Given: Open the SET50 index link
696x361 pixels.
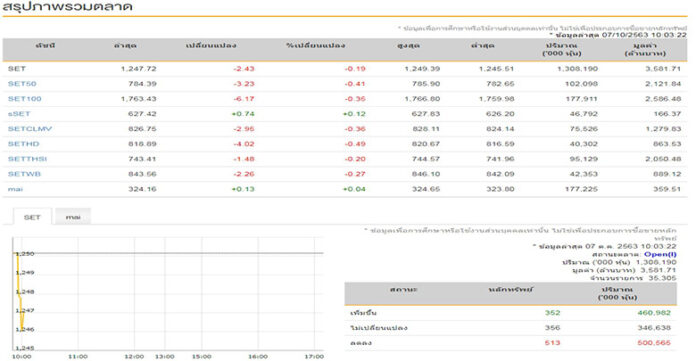Looking at the screenshot, I should point(22,83).
